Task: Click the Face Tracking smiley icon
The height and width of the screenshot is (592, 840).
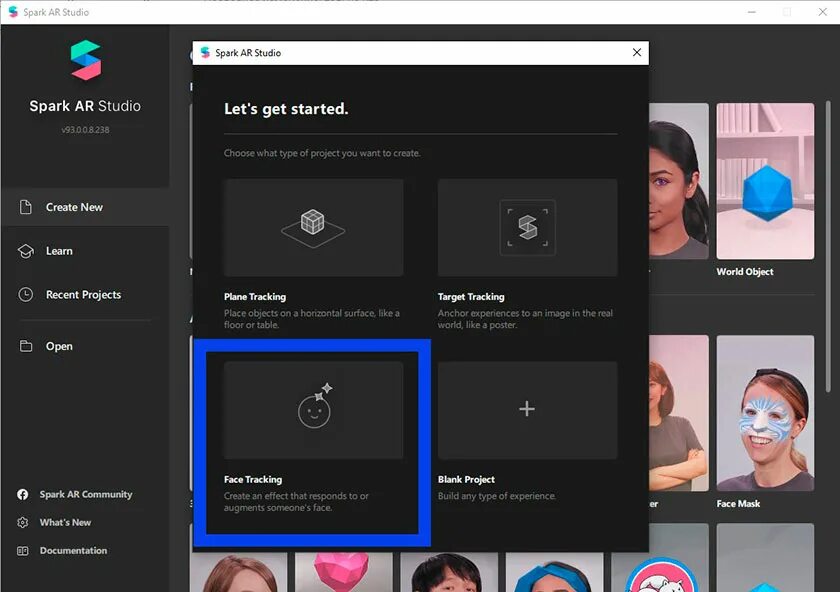Action: coord(316,406)
